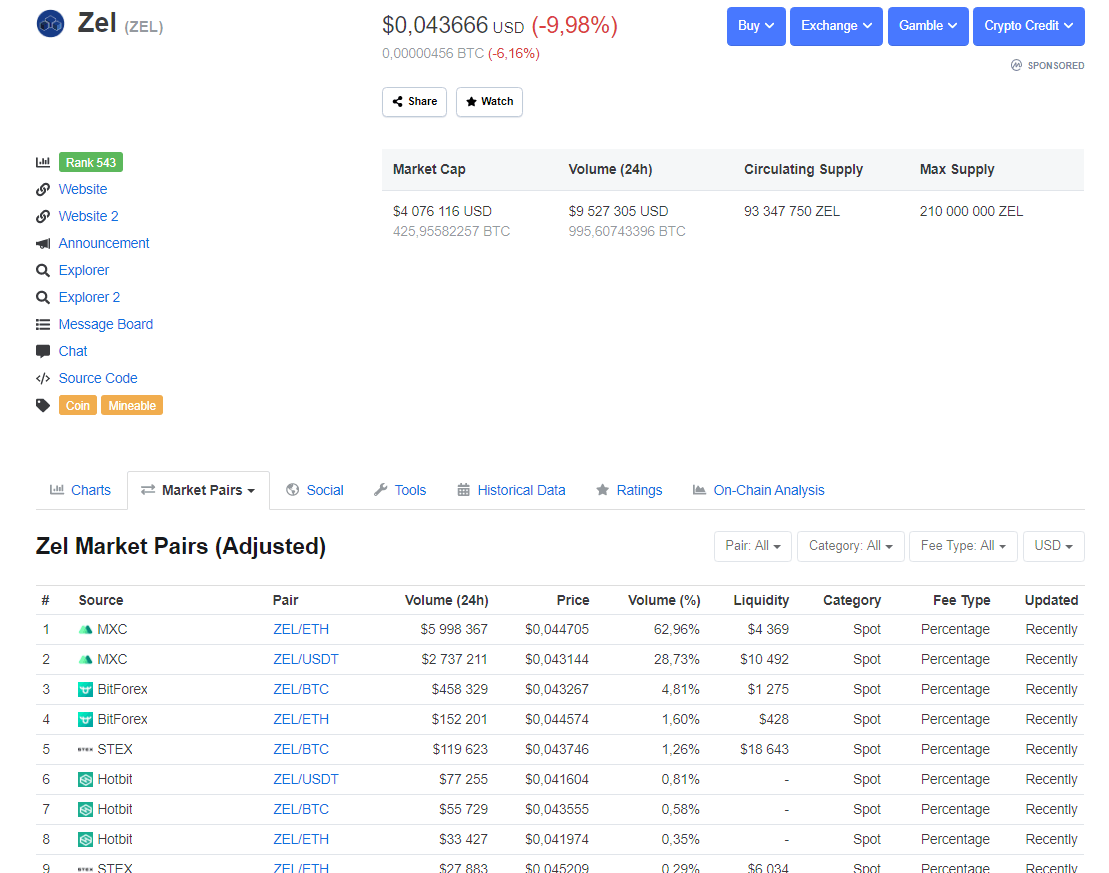Expand the Fee Type: All filter

tap(963, 546)
